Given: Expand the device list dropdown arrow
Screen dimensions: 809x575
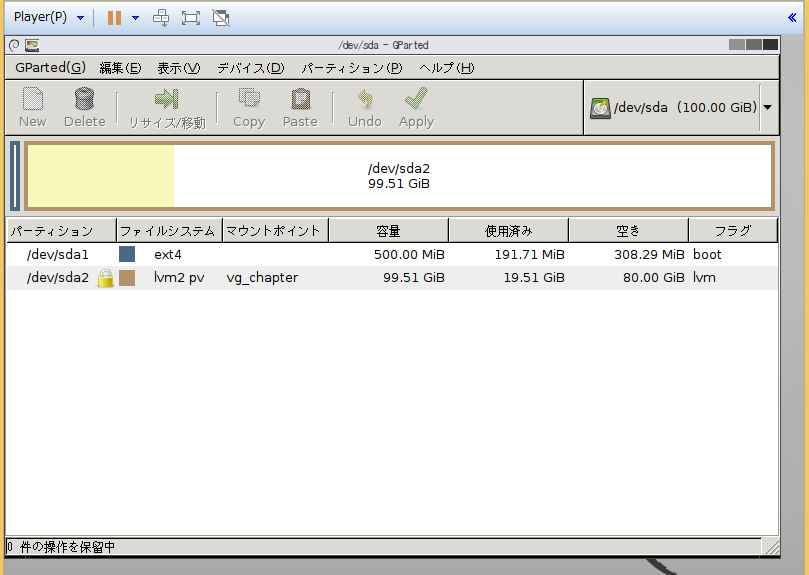Looking at the screenshot, I should coord(768,107).
